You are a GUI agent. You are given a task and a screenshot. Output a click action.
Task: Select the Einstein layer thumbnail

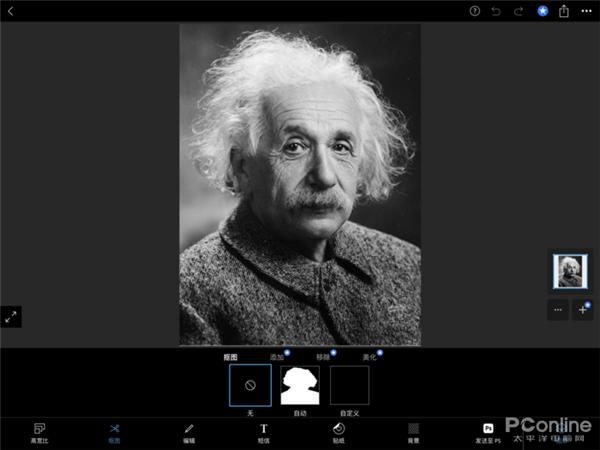point(570,271)
